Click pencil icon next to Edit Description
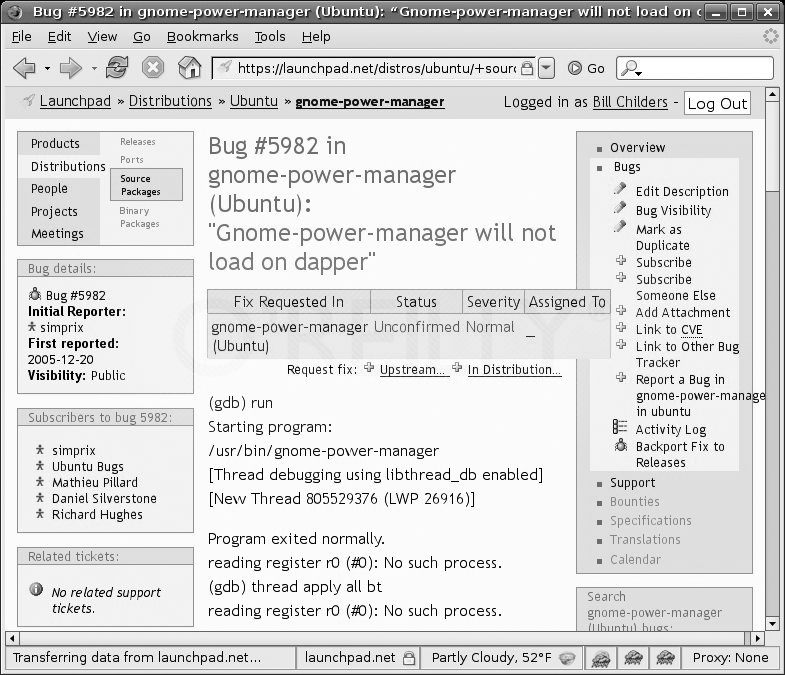Screen dimensions: 785x675 (621, 190)
